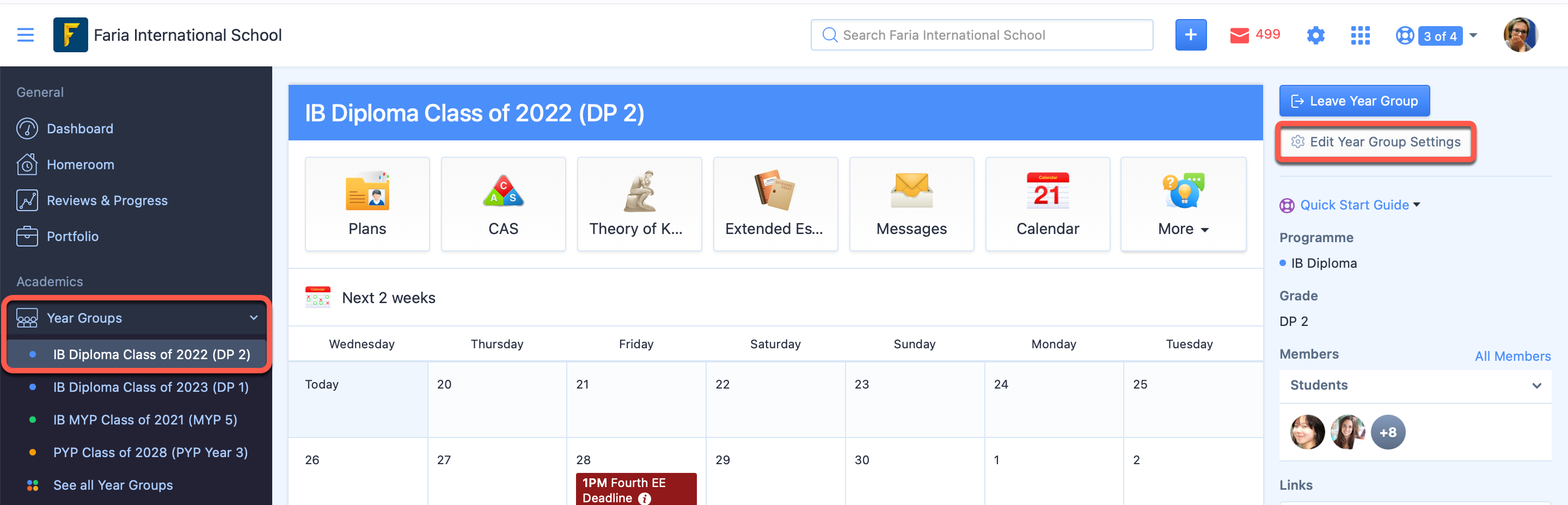Click the help lifebuoy icon in header
The width and height of the screenshot is (1568, 505).
(1404, 35)
